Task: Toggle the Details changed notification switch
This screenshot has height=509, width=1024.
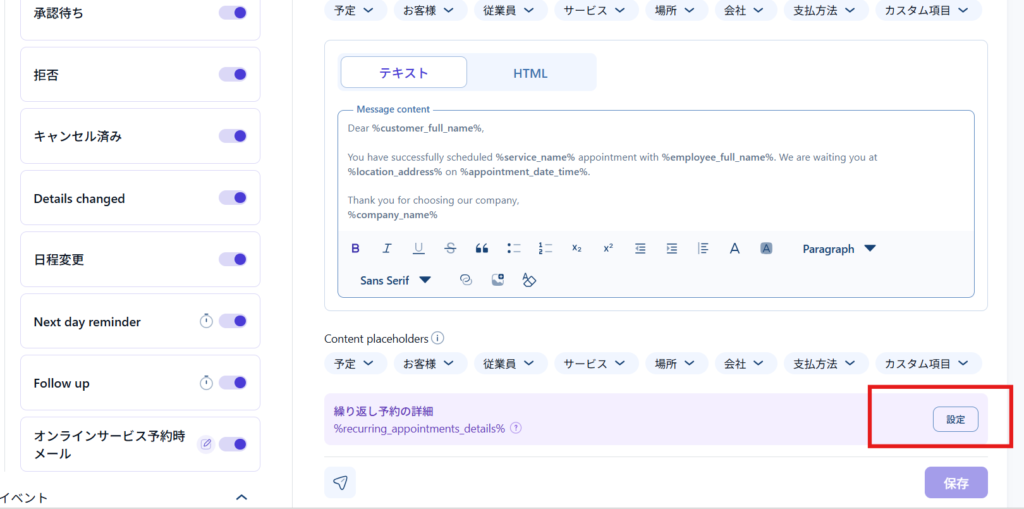Action: tap(233, 198)
